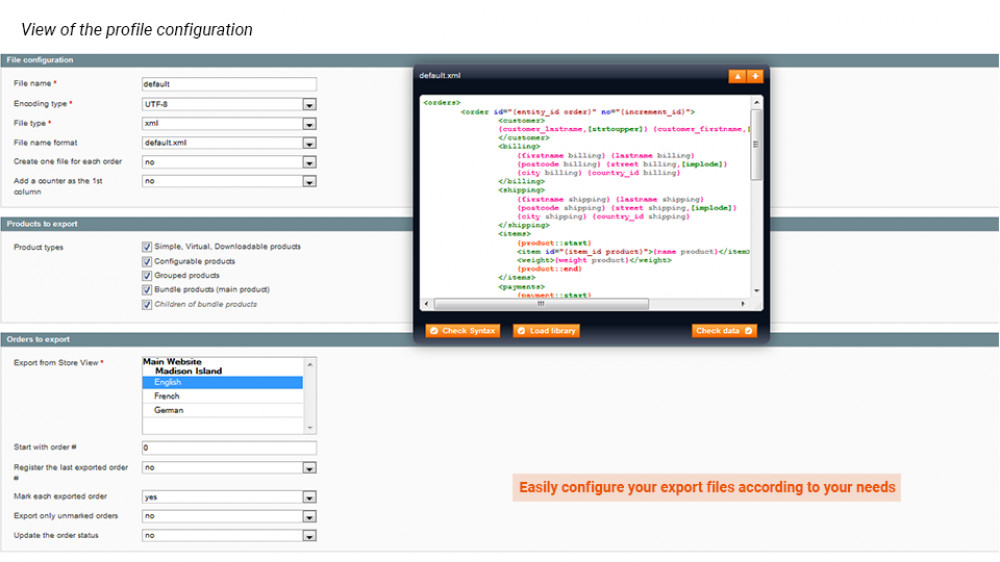This screenshot has width=1000, height=562.
Task: Click the File name input field
Action: [x=229, y=84]
